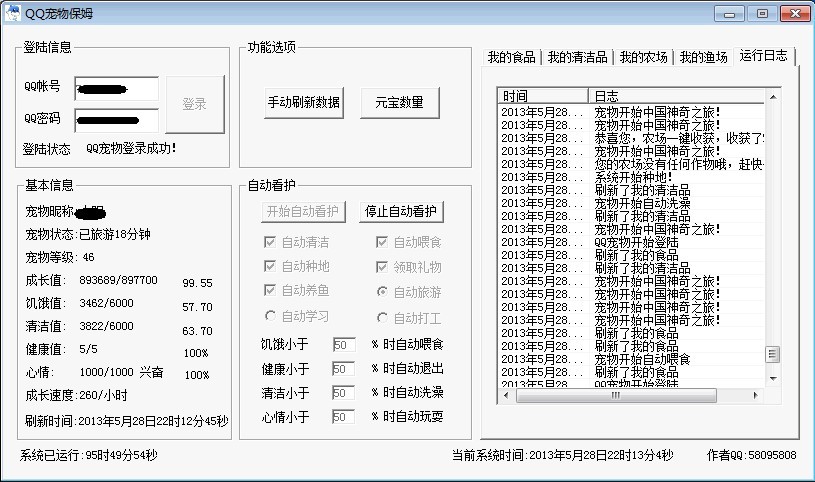Image resolution: width=815 pixels, height=482 pixels.
Task: Click 饥饿小于 threshold field
Action: coord(344,344)
